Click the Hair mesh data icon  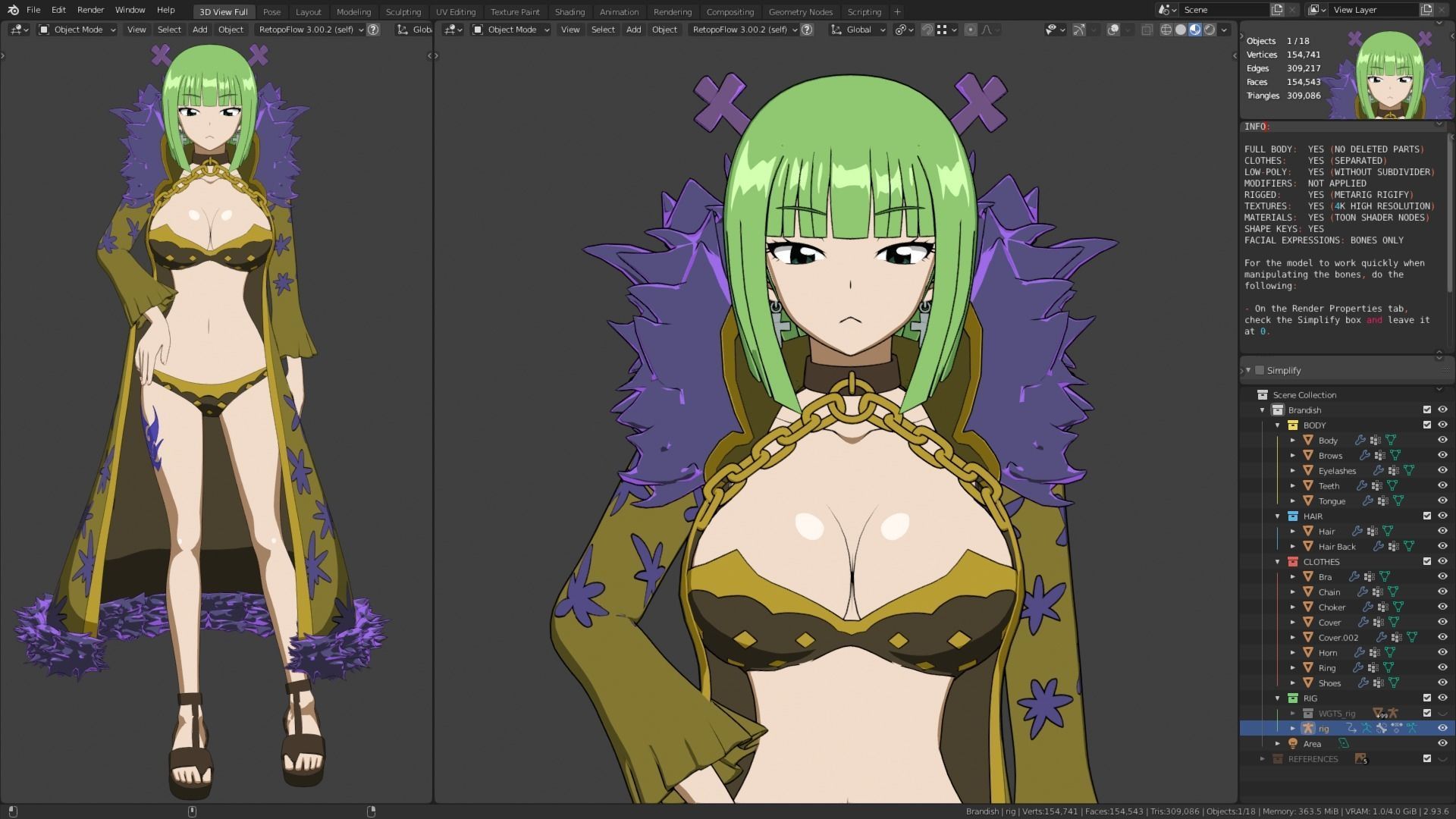click(1387, 531)
